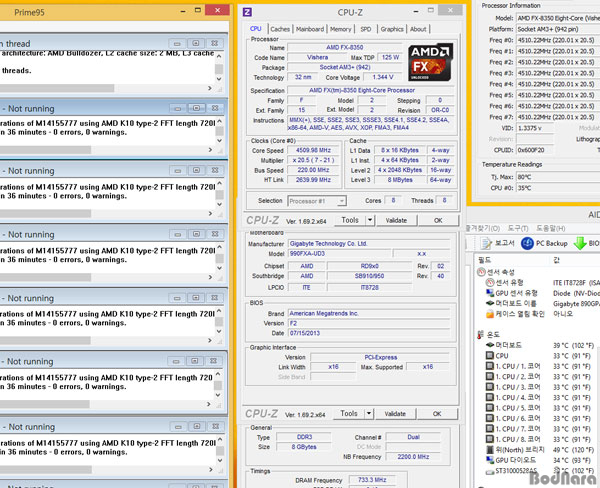Open the CPU tab in CPU-Z
Image resolution: width=600 pixels, height=488 pixels.
(256, 29)
